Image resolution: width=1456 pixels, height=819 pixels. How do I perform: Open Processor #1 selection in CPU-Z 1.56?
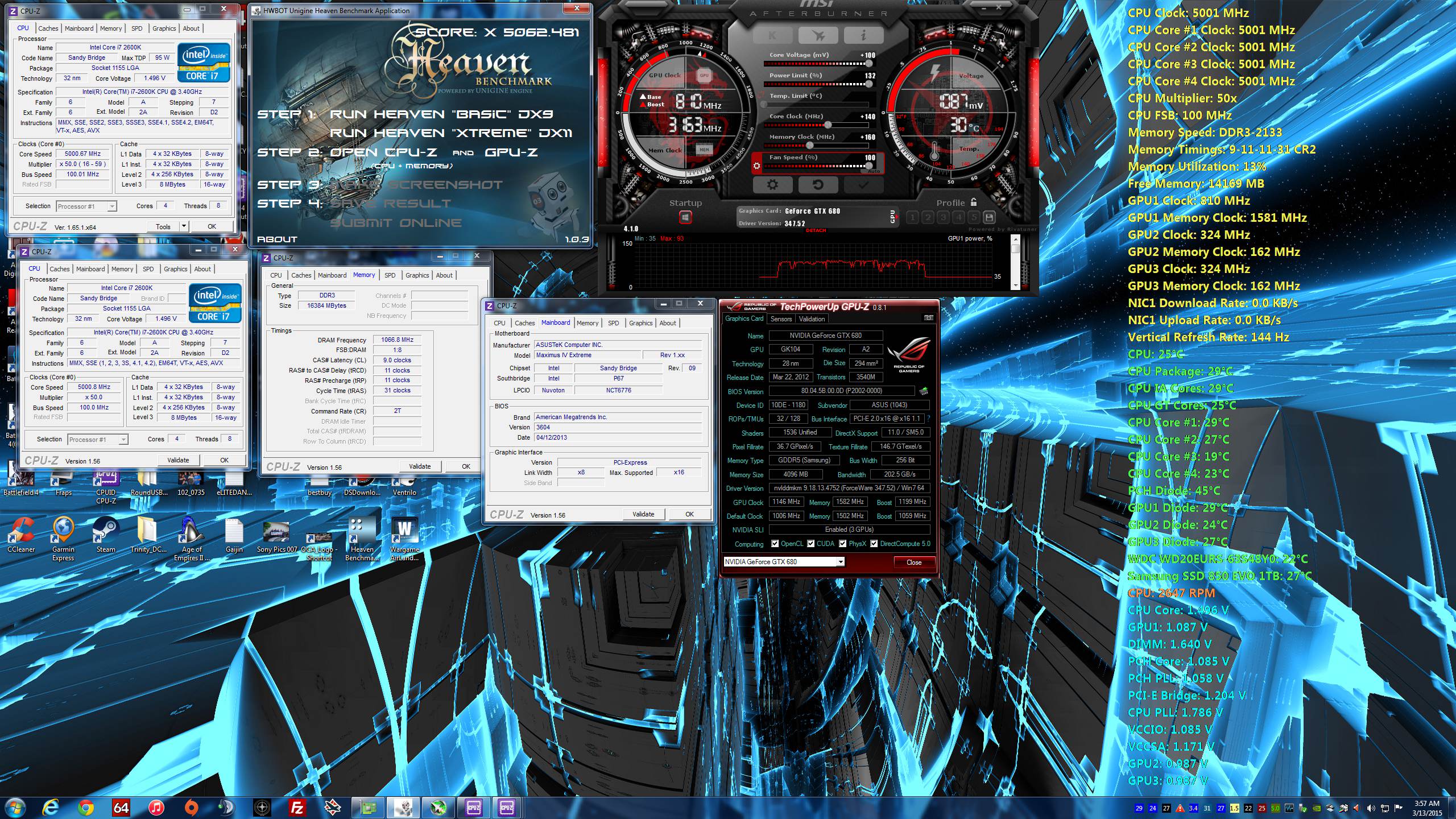[98, 440]
